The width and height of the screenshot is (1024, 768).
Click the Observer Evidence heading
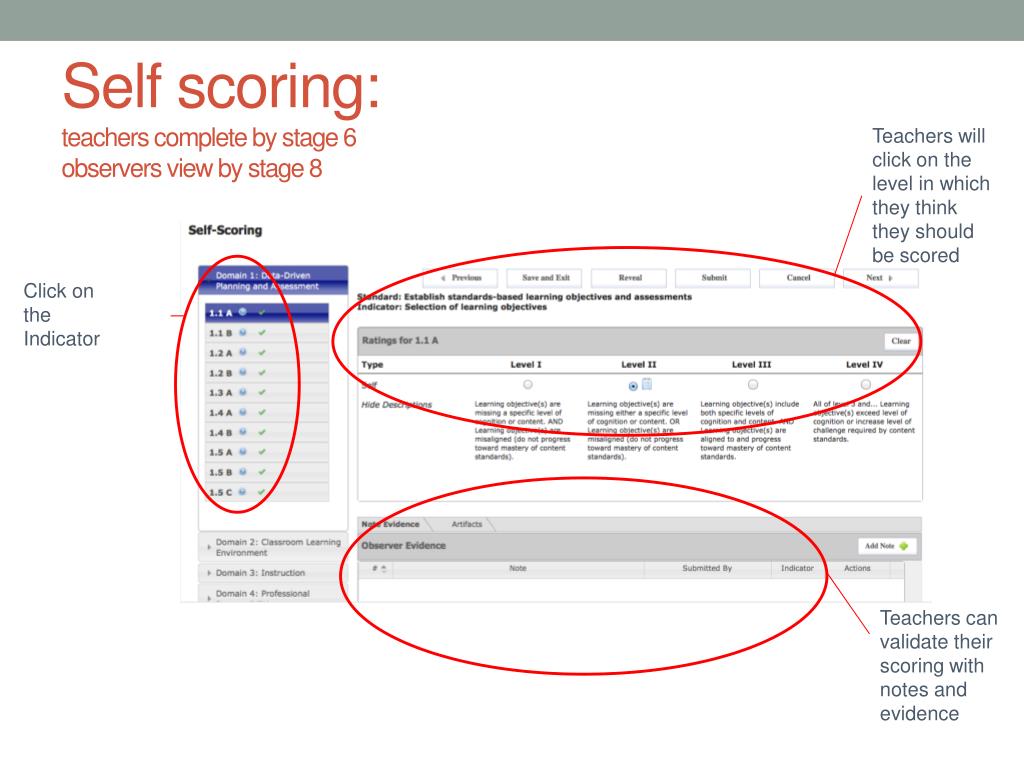pos(404,545)
